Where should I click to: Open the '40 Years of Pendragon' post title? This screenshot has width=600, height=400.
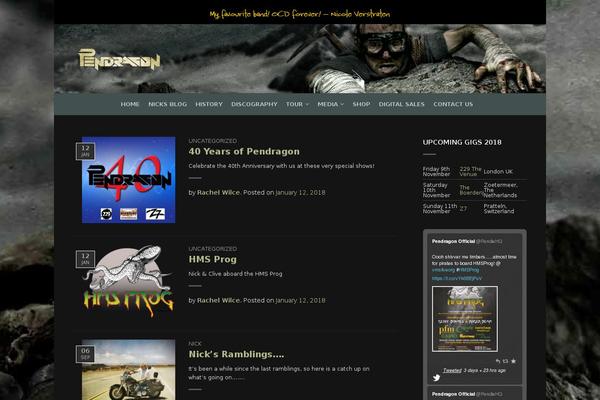point(244,152)
